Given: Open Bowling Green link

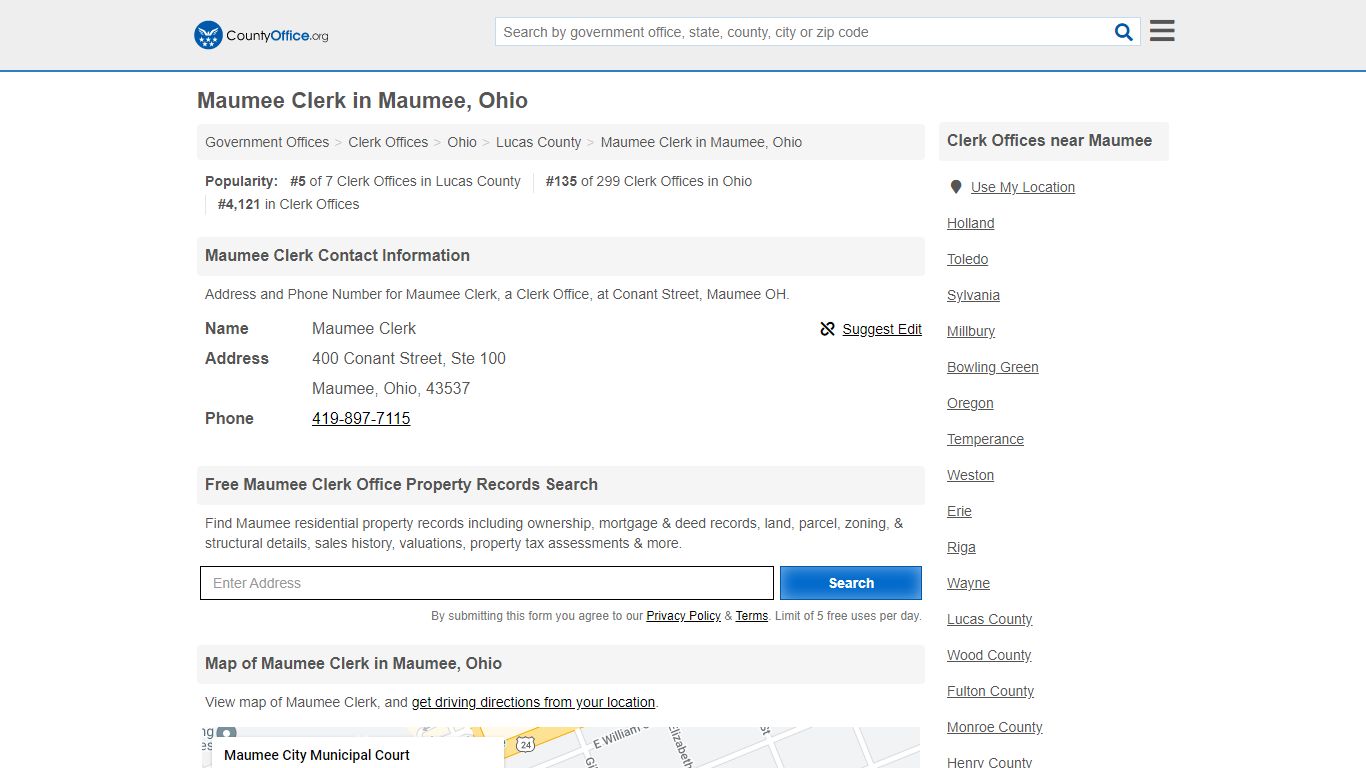Looking at the screenshot, I should [992, 367].
